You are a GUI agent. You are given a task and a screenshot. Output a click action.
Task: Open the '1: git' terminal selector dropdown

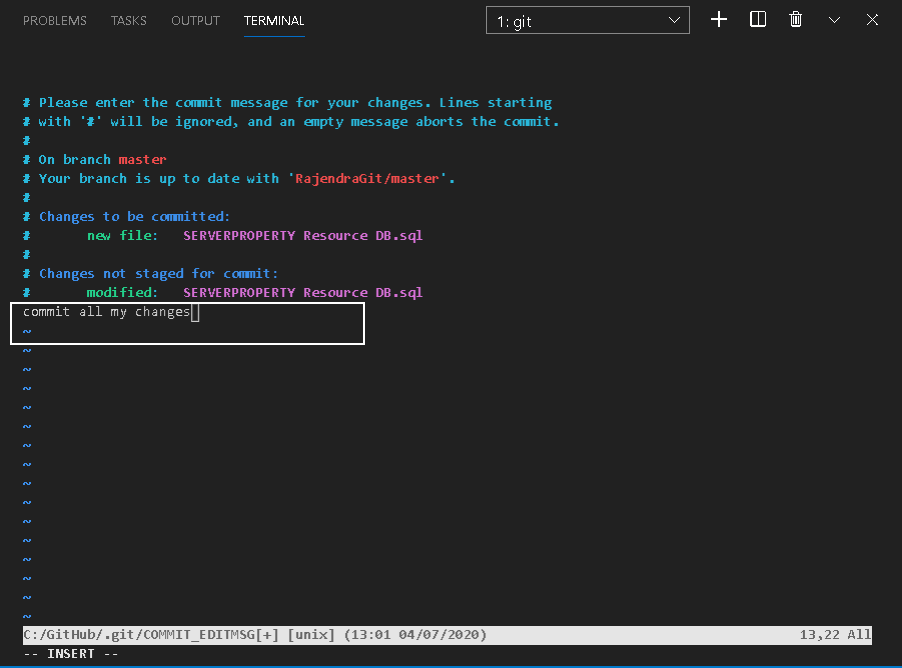click(587, 21)
